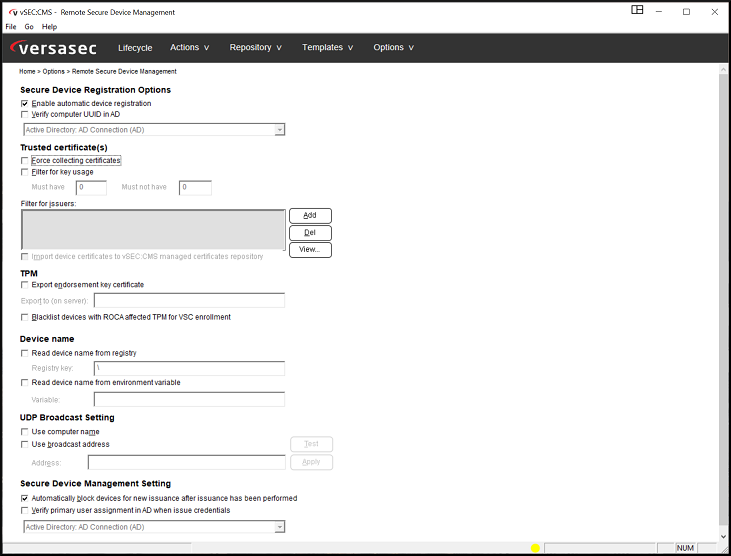Screen dimensions: 731x556
Task: Click the Registry key input field
Action: (189, 369)
